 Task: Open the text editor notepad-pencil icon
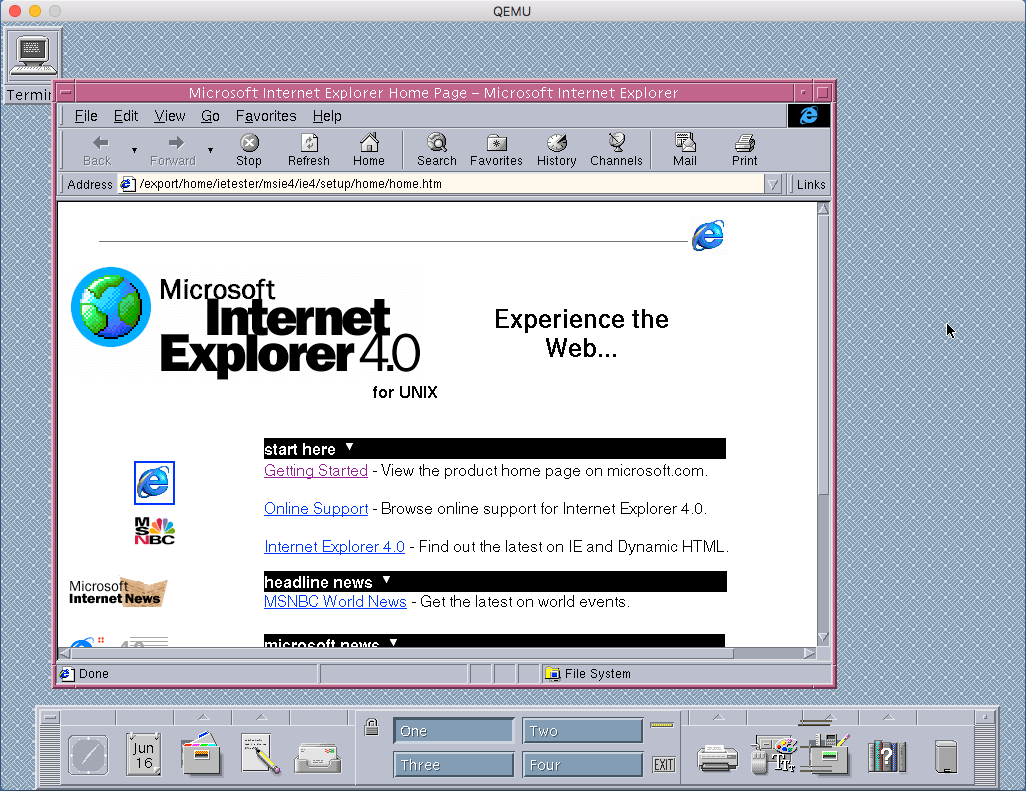[x=260, y=754]
